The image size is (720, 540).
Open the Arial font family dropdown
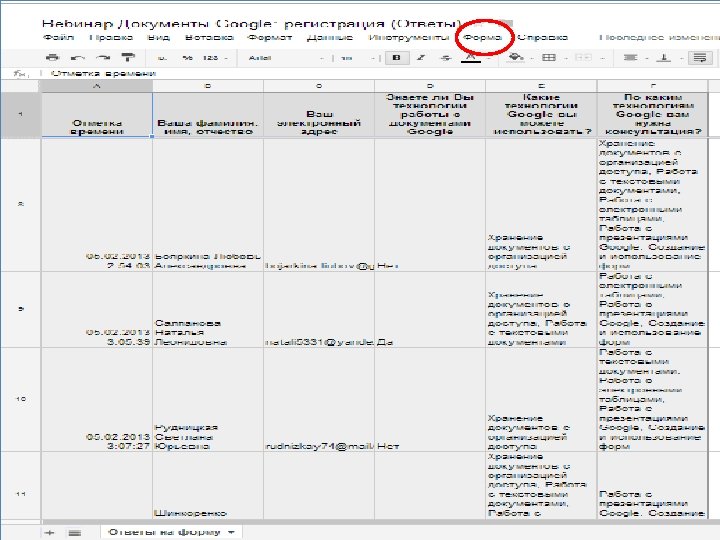(x=286, y=58)
